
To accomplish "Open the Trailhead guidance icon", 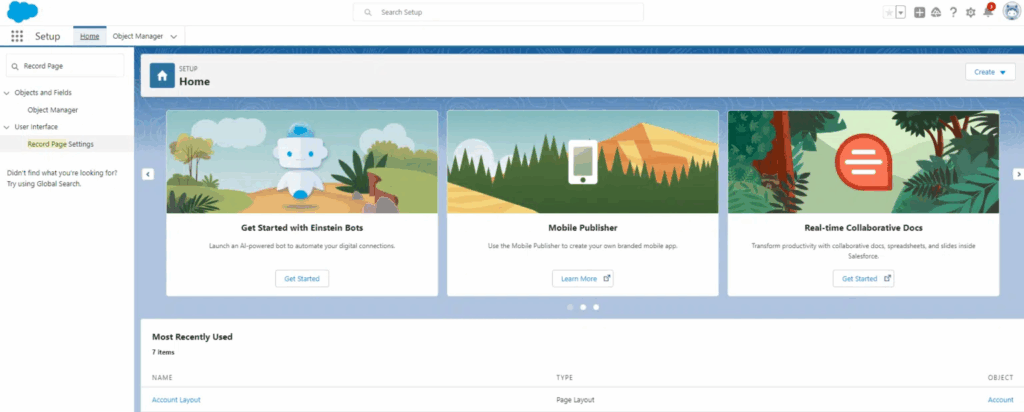I will tap(936, 12).
